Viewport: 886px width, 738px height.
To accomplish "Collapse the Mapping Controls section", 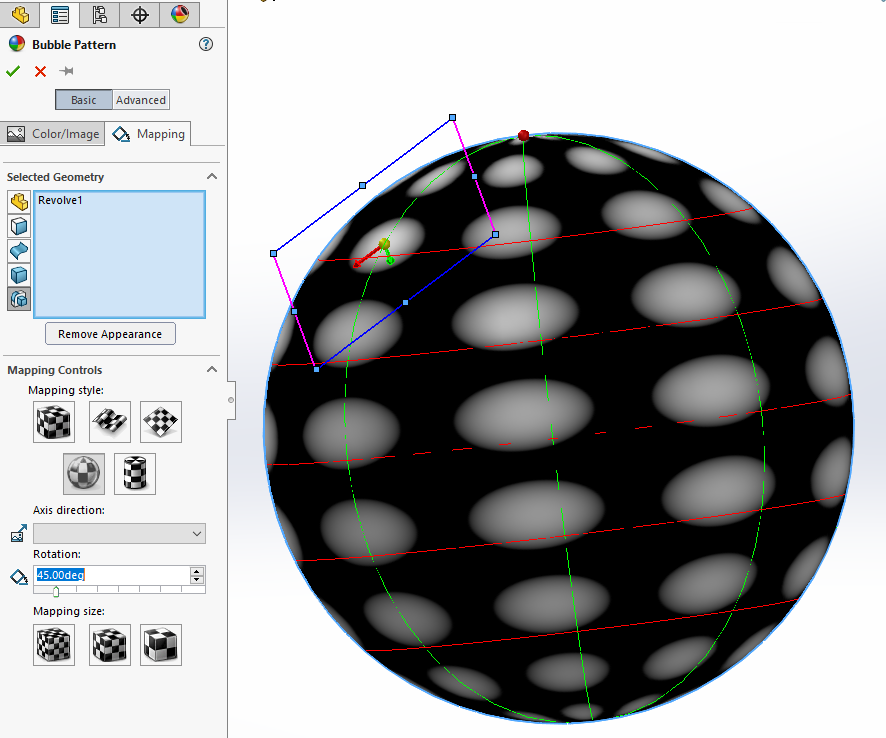I will point(211,370).
